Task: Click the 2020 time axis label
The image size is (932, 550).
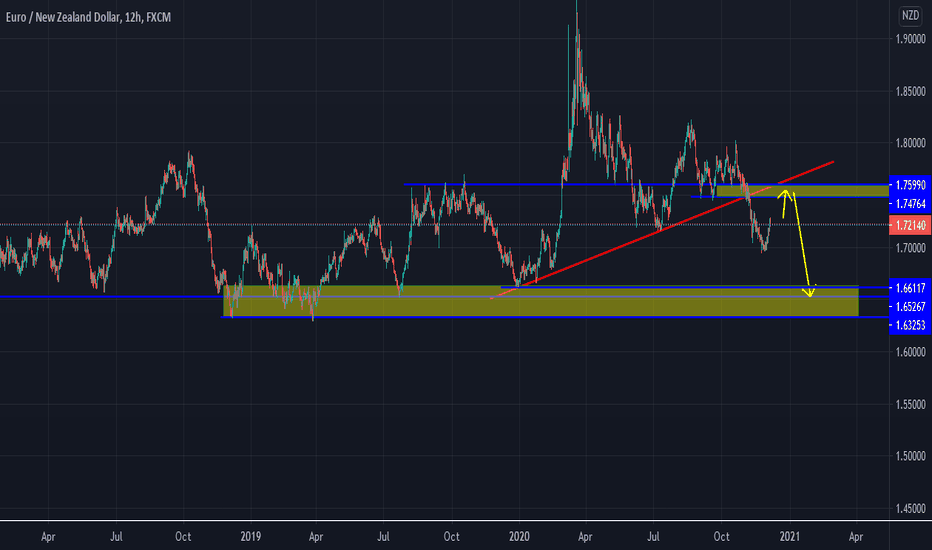Action: coord(519,536)
